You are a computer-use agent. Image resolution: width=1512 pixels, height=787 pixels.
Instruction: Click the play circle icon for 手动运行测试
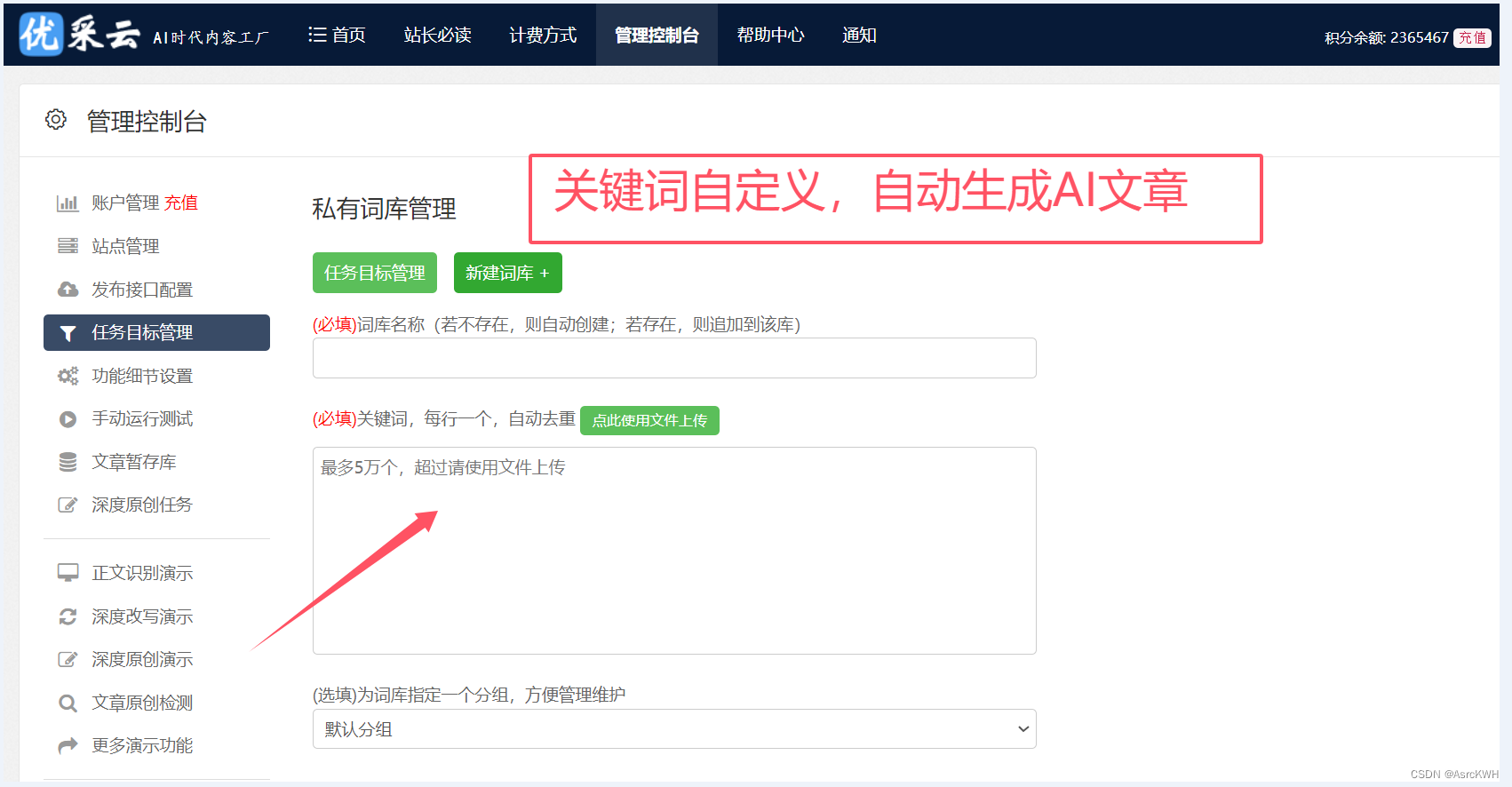pyautogui.click(x=68, y=419)
